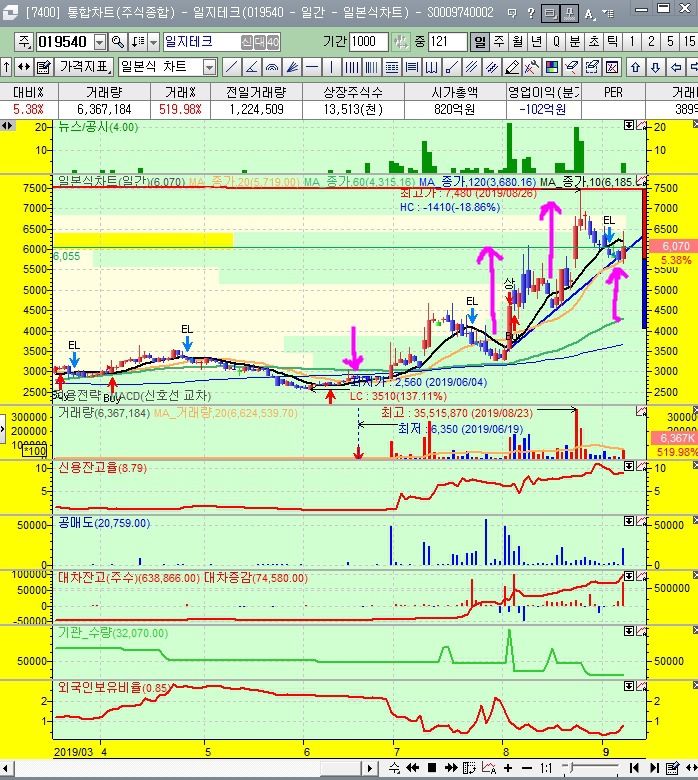Jump to chart end icon

point(654,768)
